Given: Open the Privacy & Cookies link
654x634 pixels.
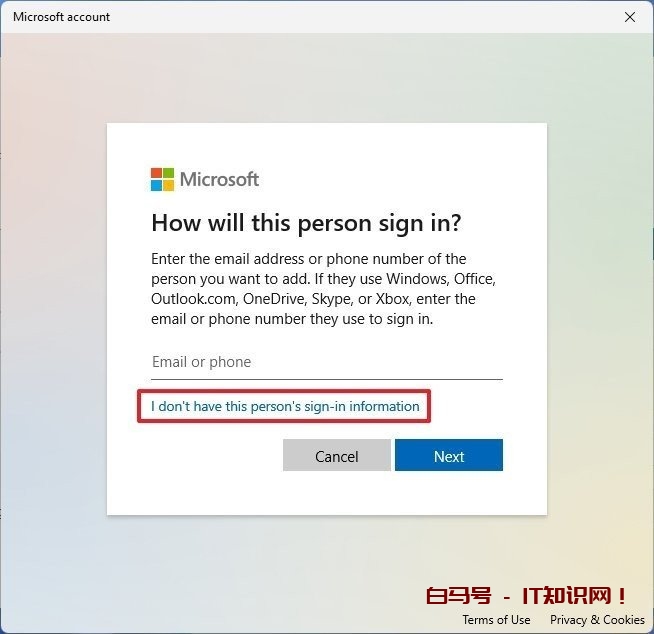Looking at the screenshot, I should point(597,620).
